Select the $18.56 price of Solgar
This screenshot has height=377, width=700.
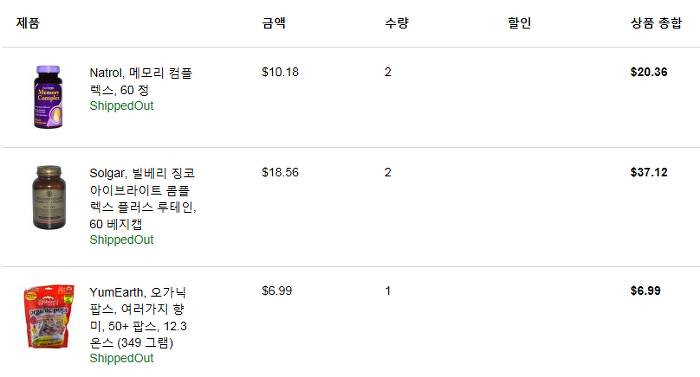tap(280, 172)
